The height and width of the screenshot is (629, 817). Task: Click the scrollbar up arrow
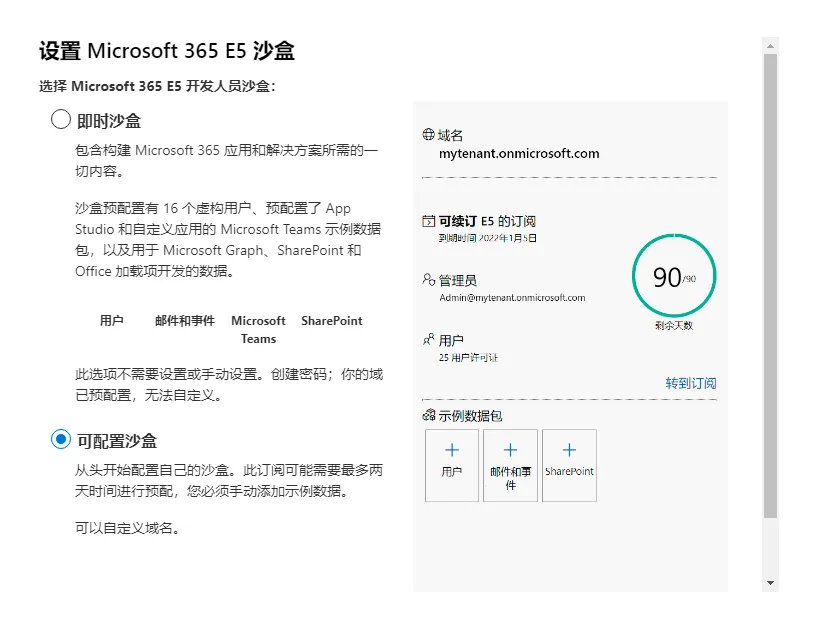click(770, 46)
